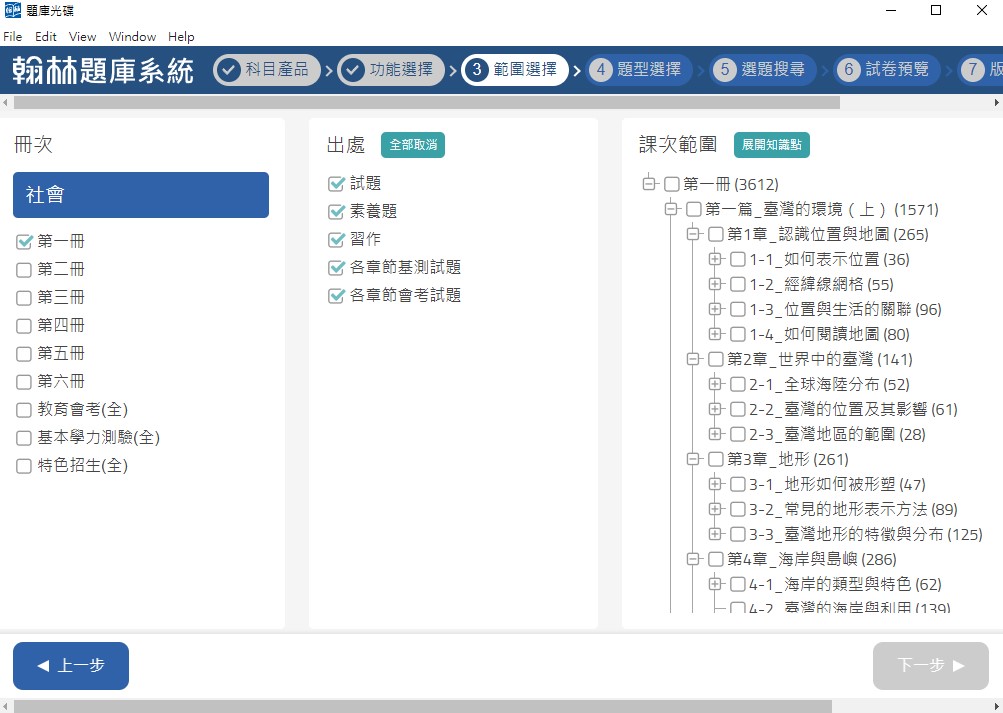This screenshot has height=713, width=1003.
Task: Click the 題庫光碟 app icon in title bar
Action: [12, 10]
